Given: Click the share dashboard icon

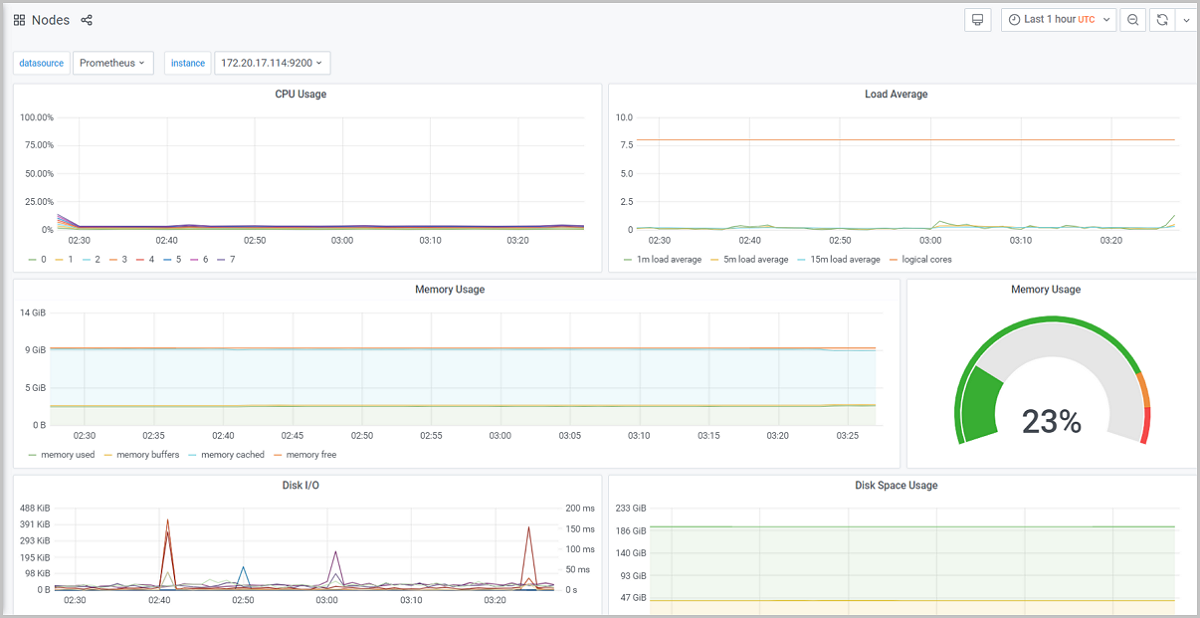Looking at the screenshot, I should pos(87,20).
